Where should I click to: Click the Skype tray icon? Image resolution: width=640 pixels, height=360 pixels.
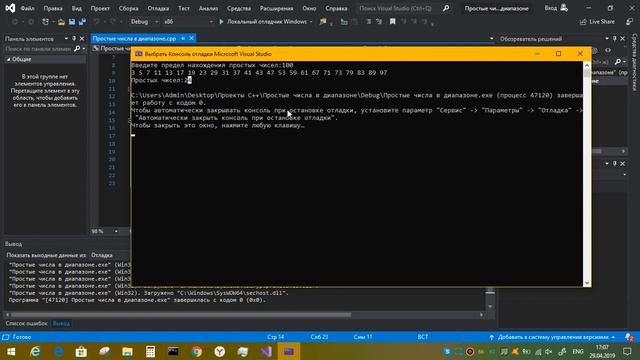447,351
